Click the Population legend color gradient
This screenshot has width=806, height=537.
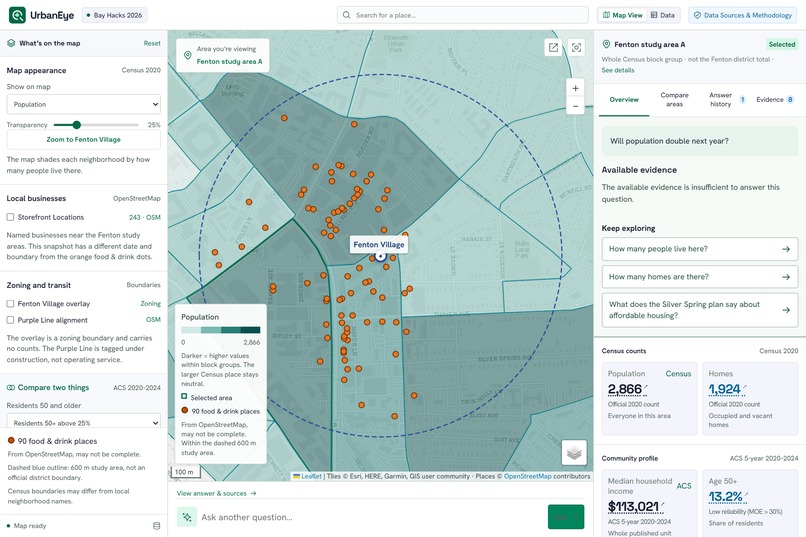[x=221, y=330]
